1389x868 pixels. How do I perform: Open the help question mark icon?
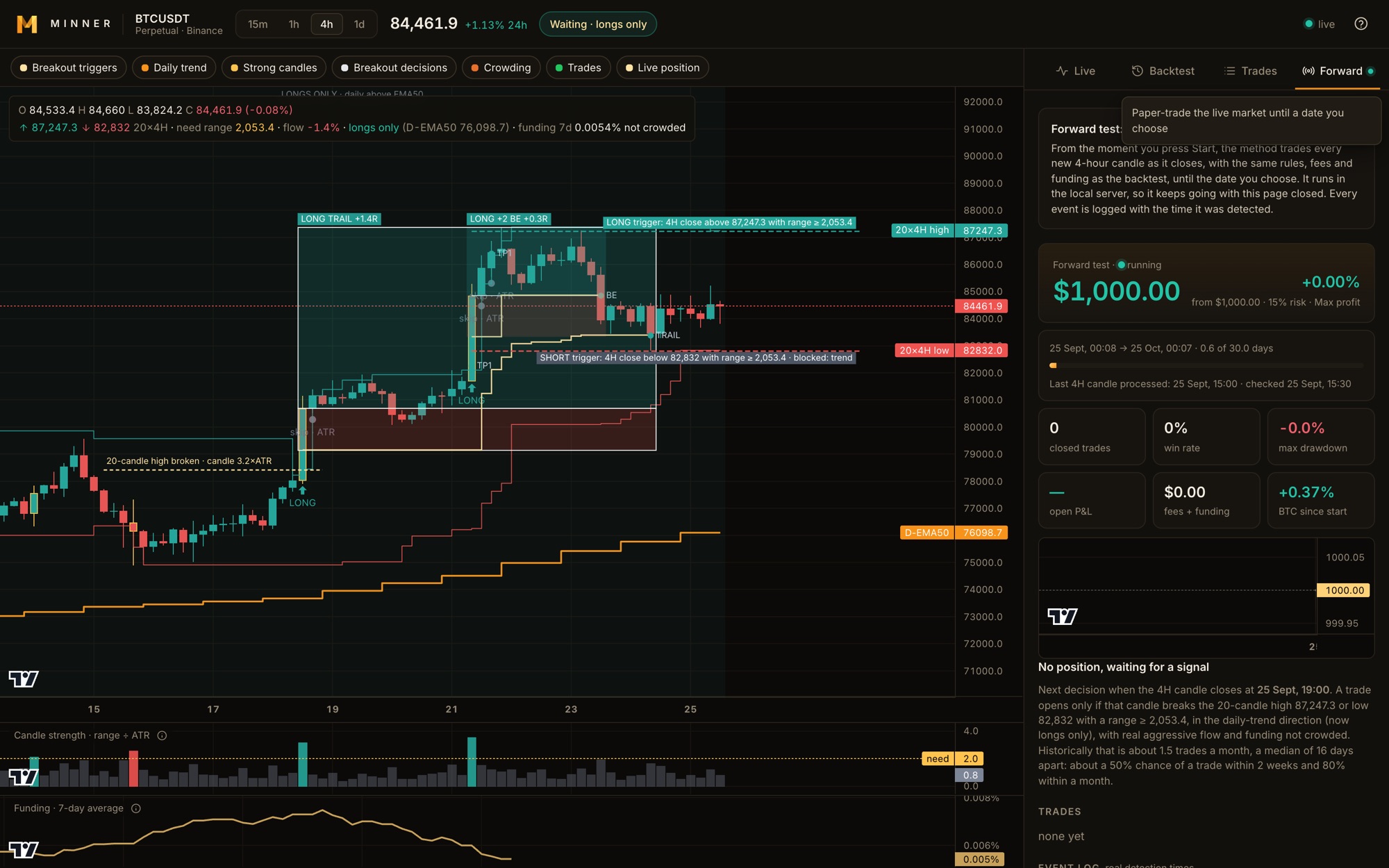1361,24
